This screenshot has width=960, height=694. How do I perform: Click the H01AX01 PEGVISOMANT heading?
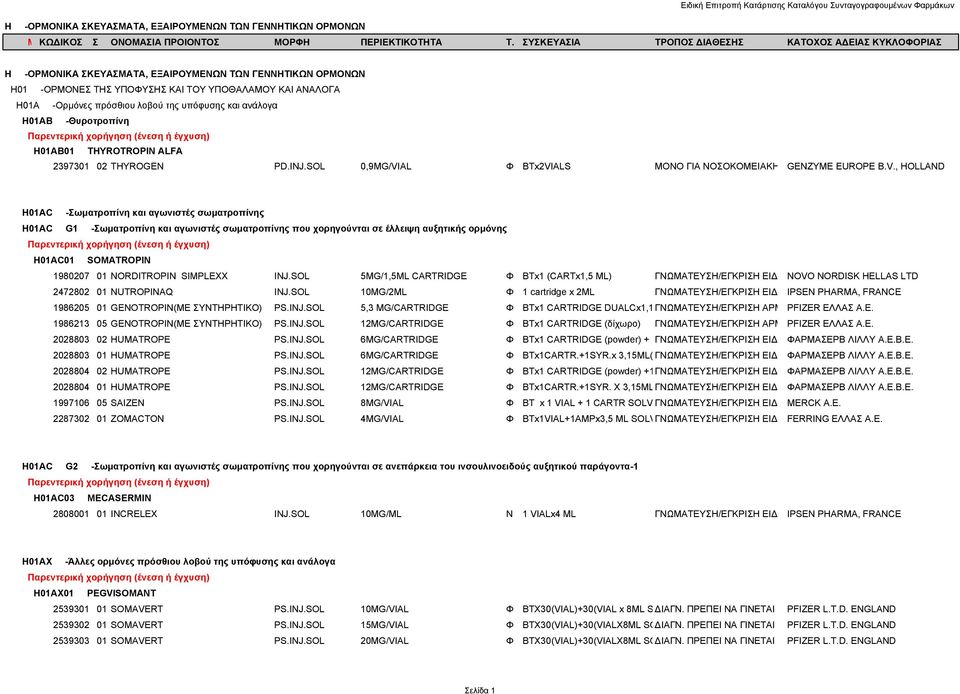coord(95,594)
